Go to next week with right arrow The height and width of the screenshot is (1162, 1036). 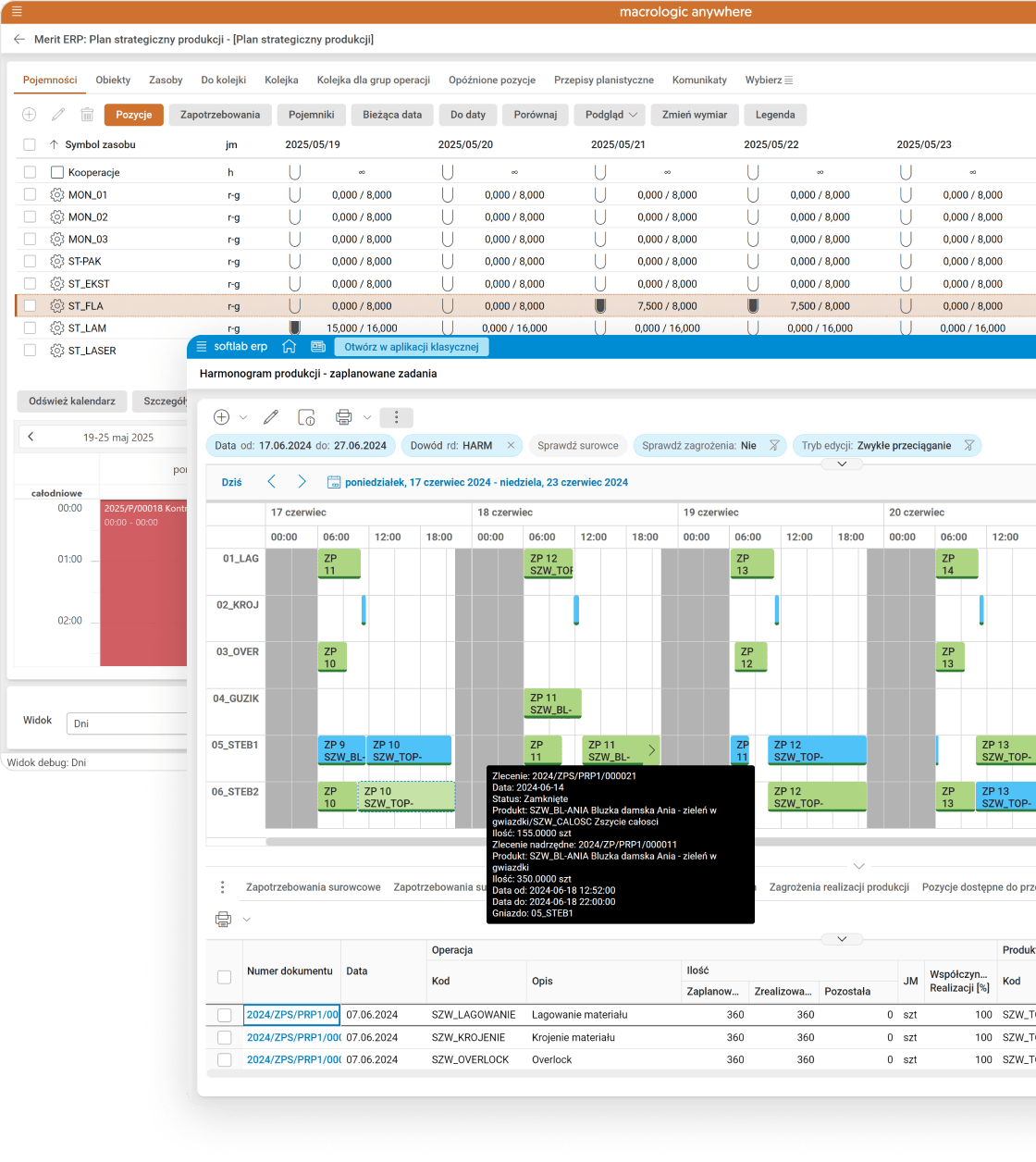point(302,482)
